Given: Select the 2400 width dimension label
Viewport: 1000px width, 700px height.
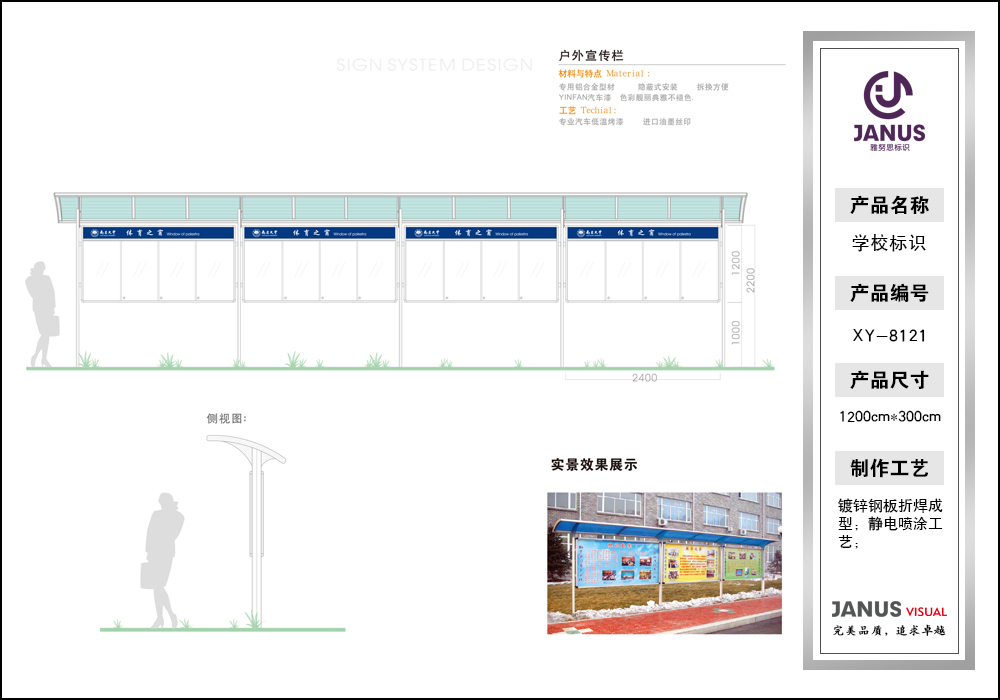Looking at the screenshot, I should pyautogui.click(x=644, y=378).
